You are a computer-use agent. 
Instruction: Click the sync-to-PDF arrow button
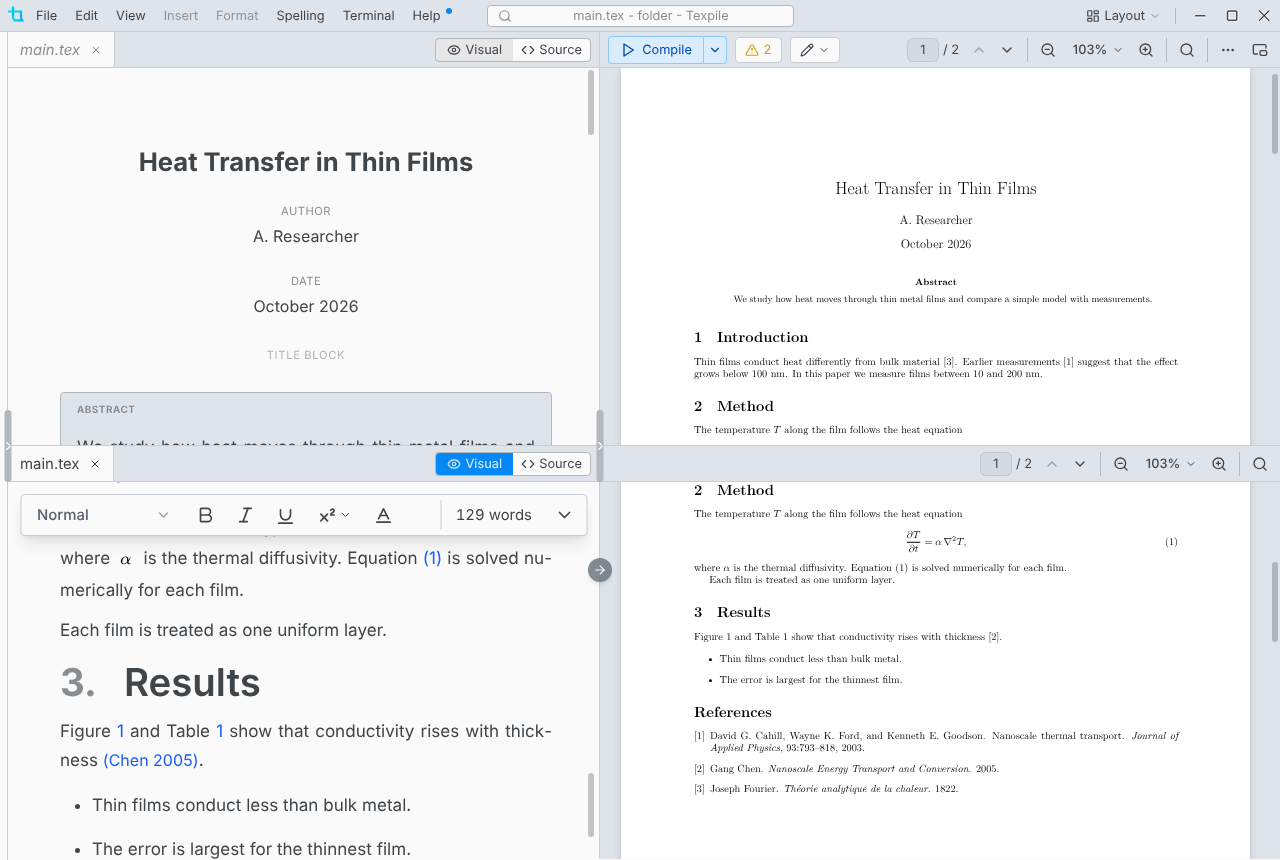[600, 570]
